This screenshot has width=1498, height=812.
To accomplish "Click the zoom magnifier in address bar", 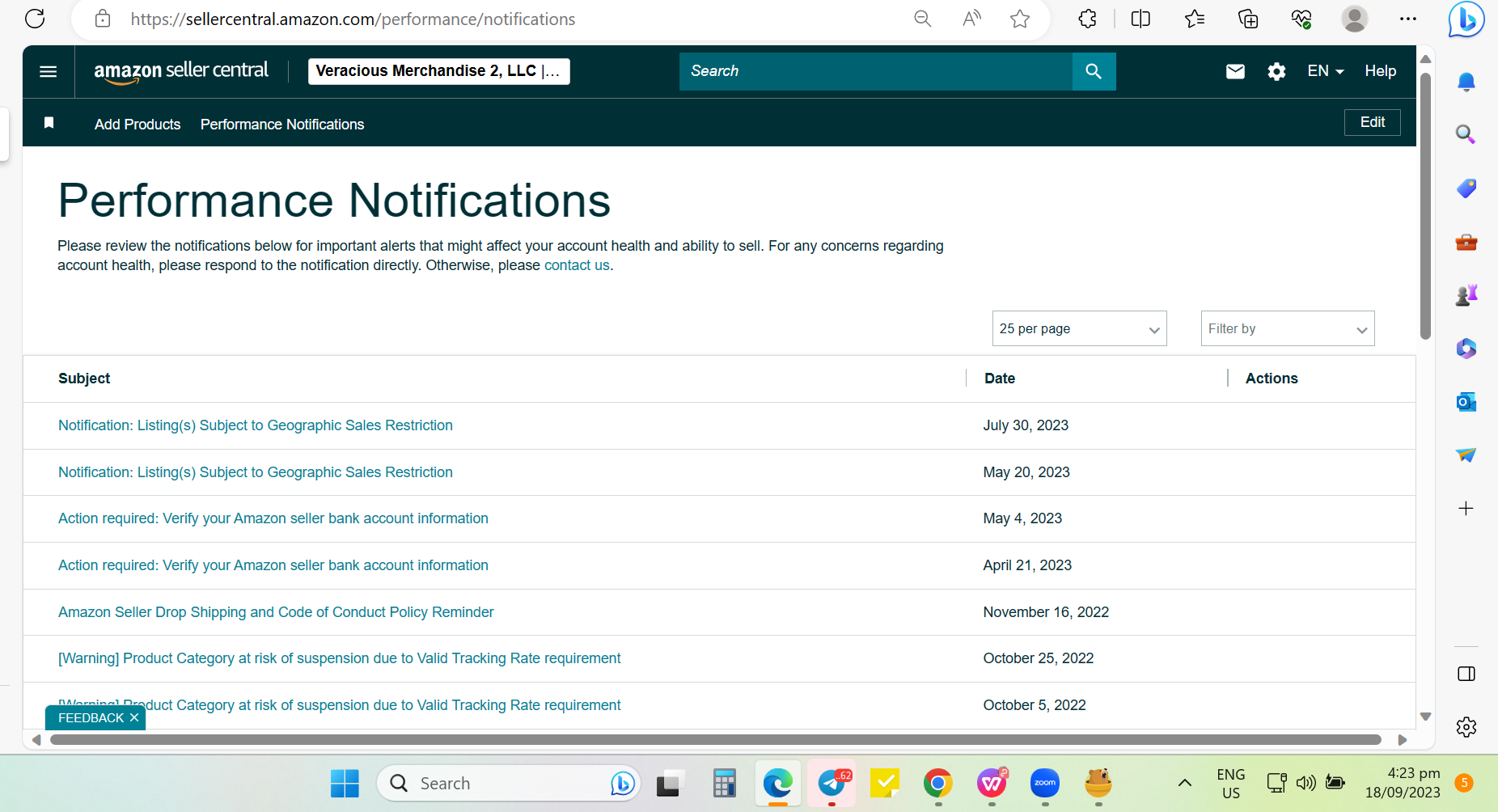I will click(923, 19).
